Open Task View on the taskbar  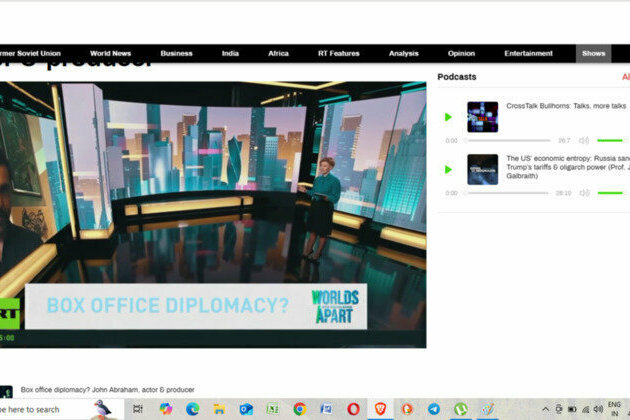[x=138, y=409]
